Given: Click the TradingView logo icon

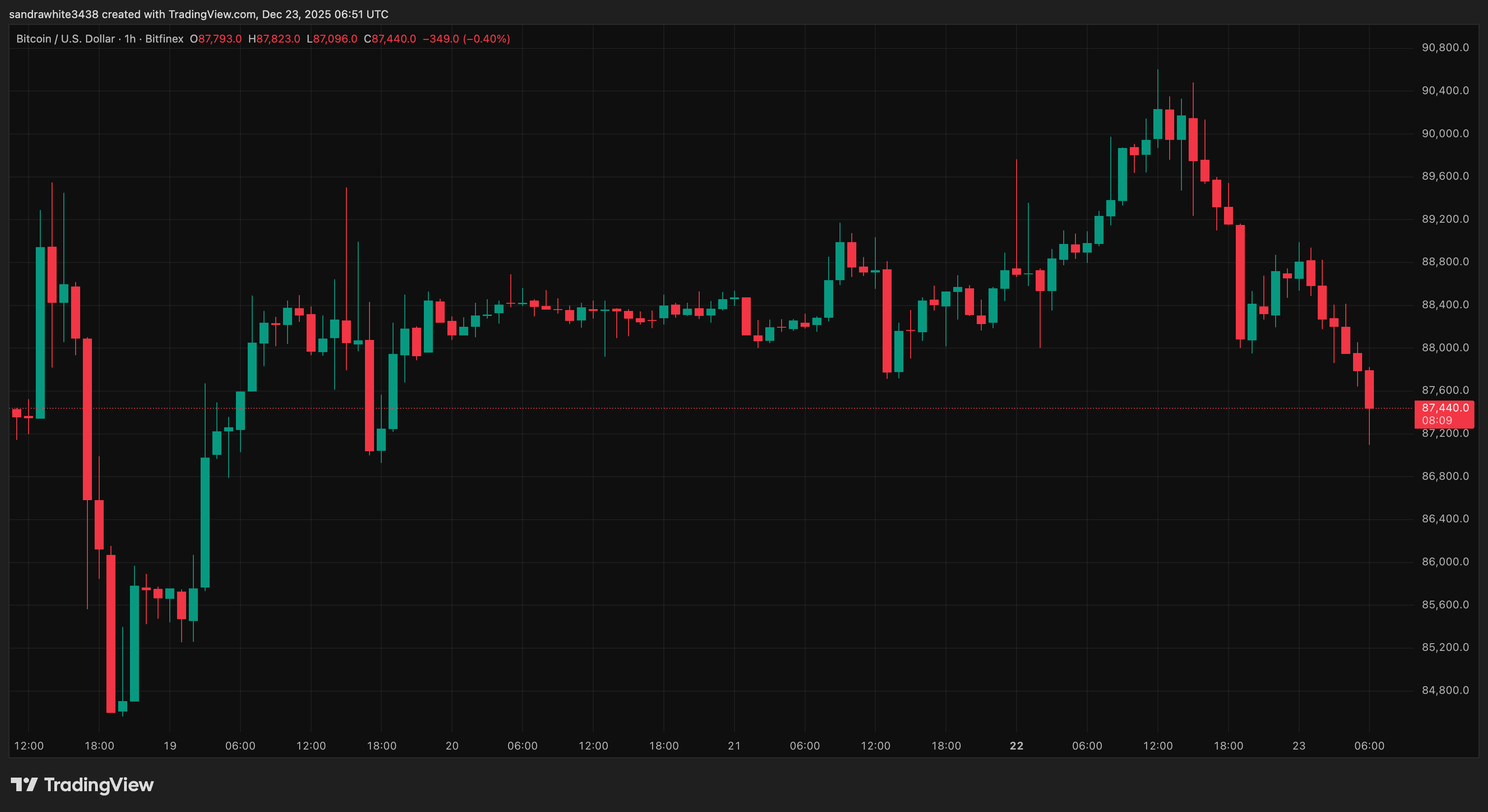Looking at the screenshot, I should click(x=25, y=784).
